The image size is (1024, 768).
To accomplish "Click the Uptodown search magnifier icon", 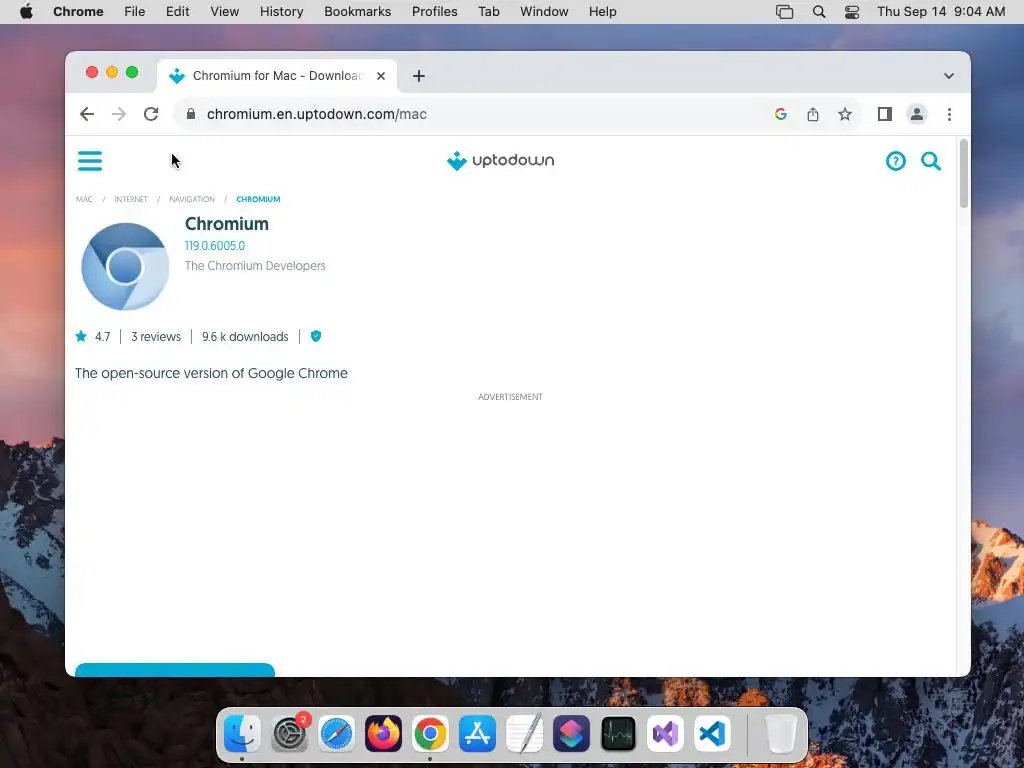I will tap(931, 161).
